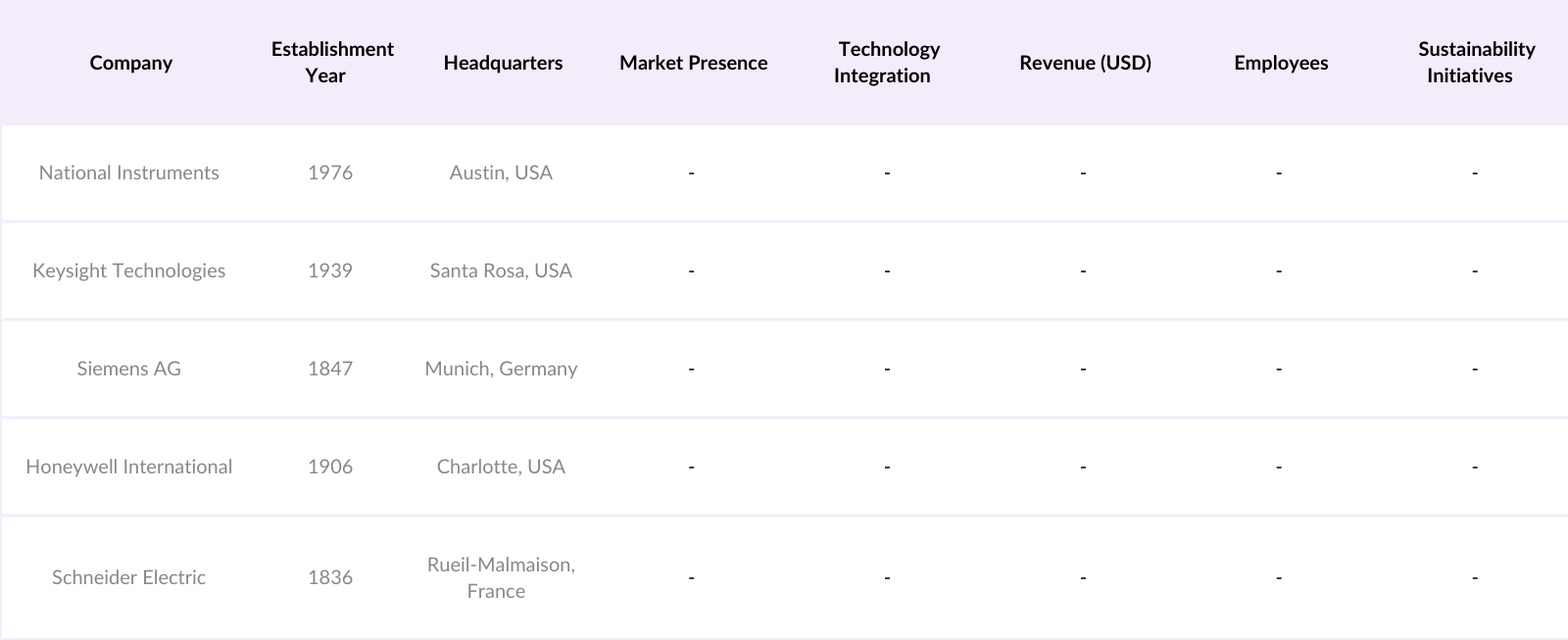The image size is (1568, 640).
Task: Select the Munich, Germany headquarters cell
Action: (501, 369)
